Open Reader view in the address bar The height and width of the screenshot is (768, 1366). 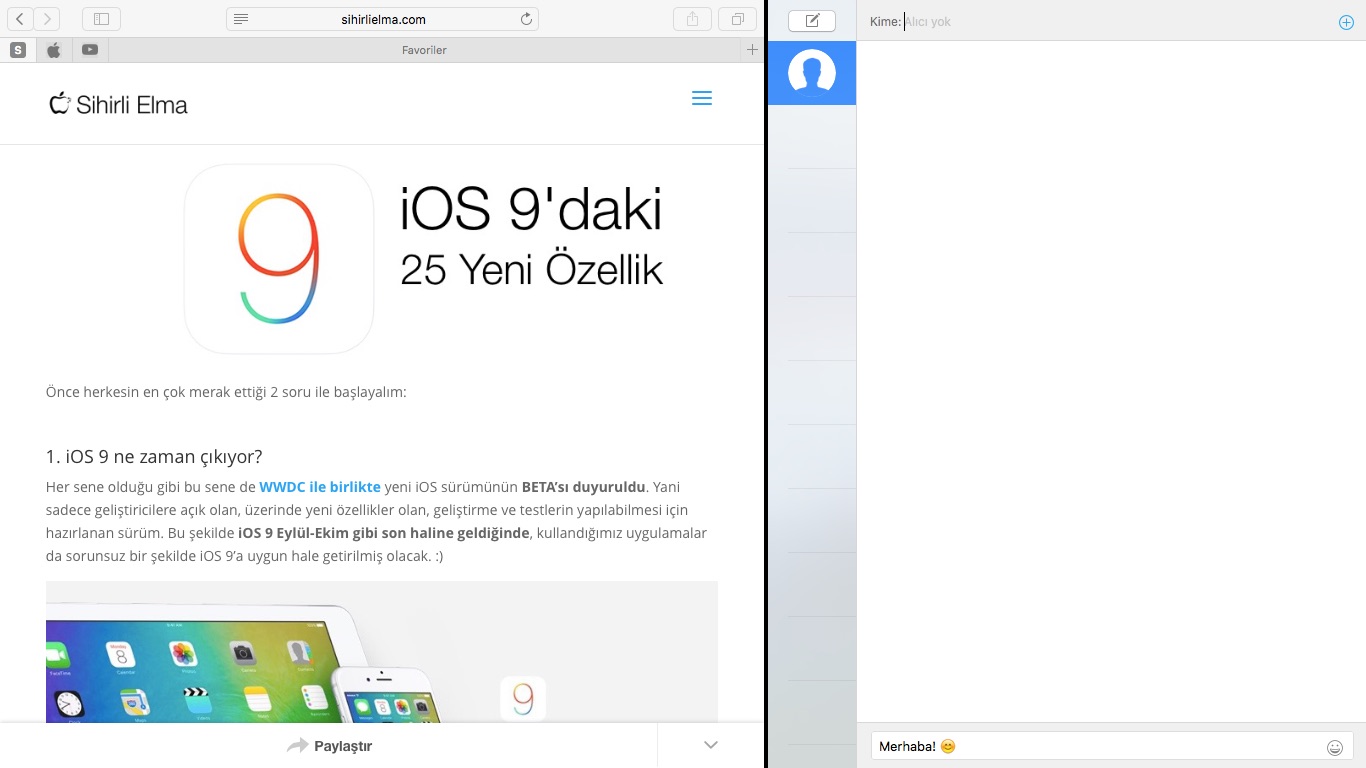point(240,19)
